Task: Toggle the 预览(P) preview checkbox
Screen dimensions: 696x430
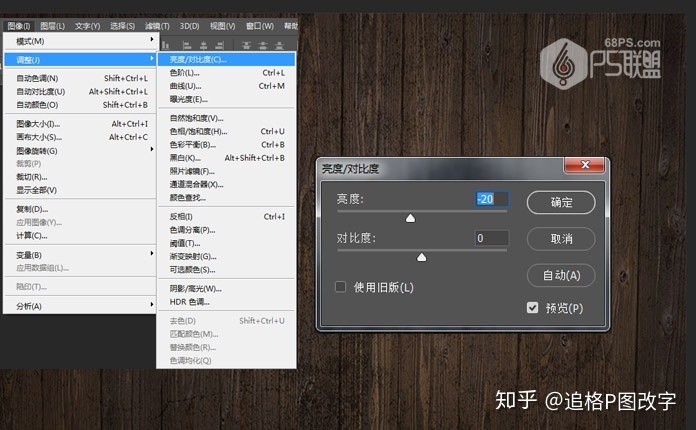Action: coord(532,307)
